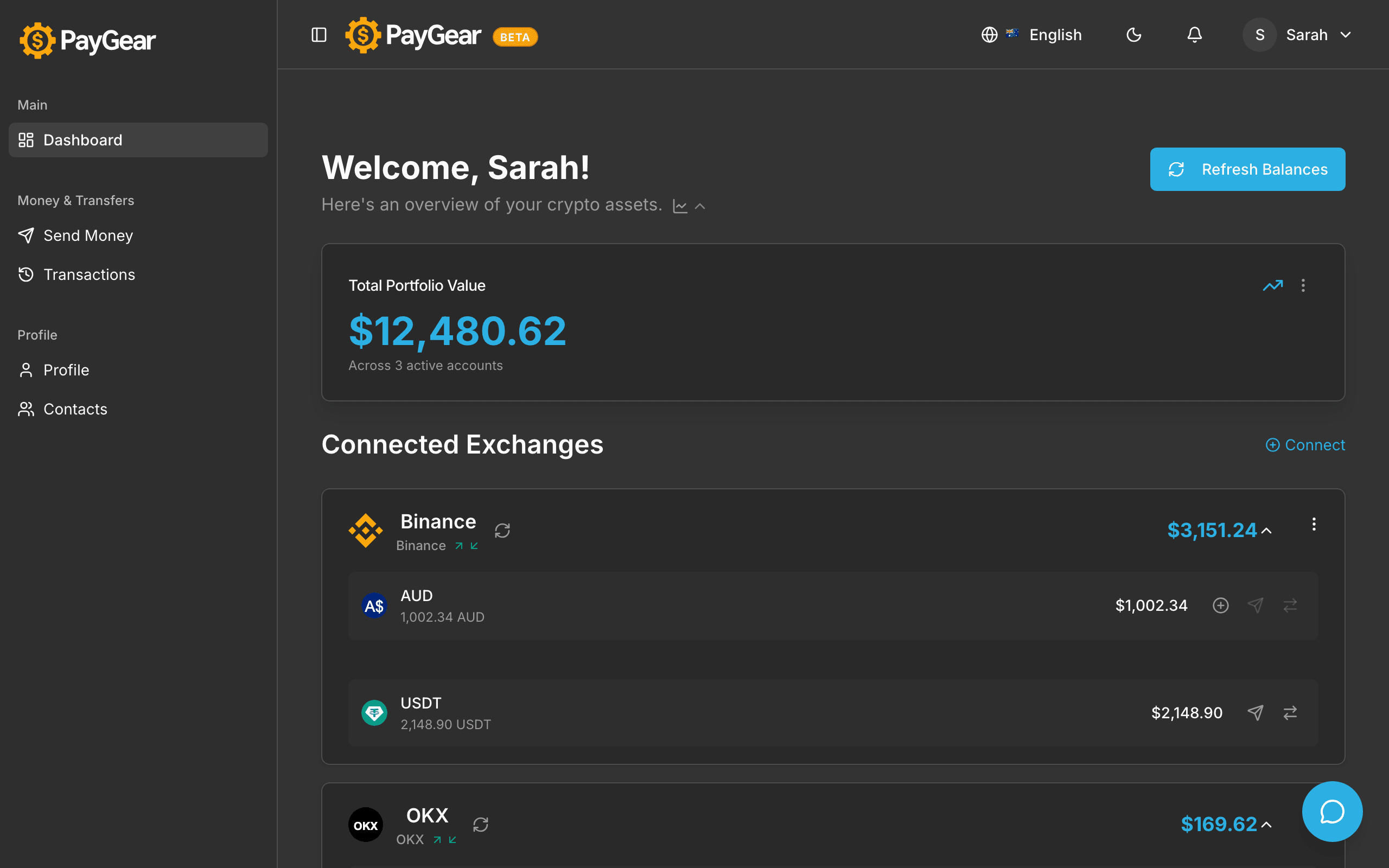Go to Dashboard in sidebar
1389x868 pixels.
pyautogui.click(x=138, y=140)
